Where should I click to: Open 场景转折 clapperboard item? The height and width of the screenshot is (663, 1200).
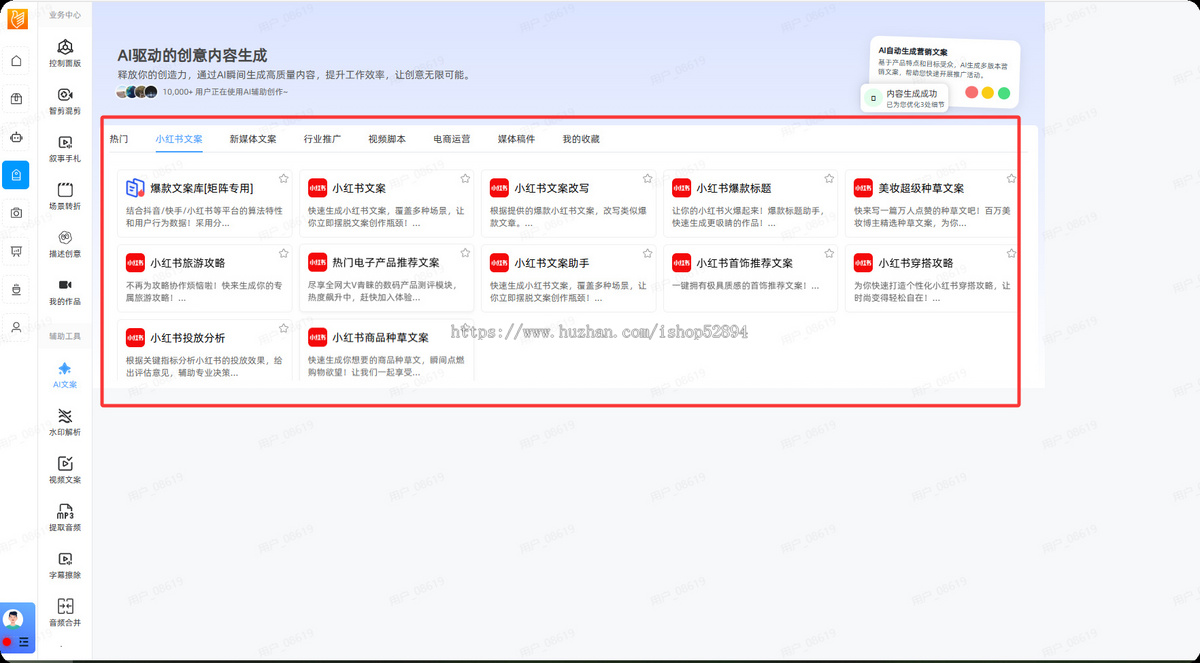point(65,196)
